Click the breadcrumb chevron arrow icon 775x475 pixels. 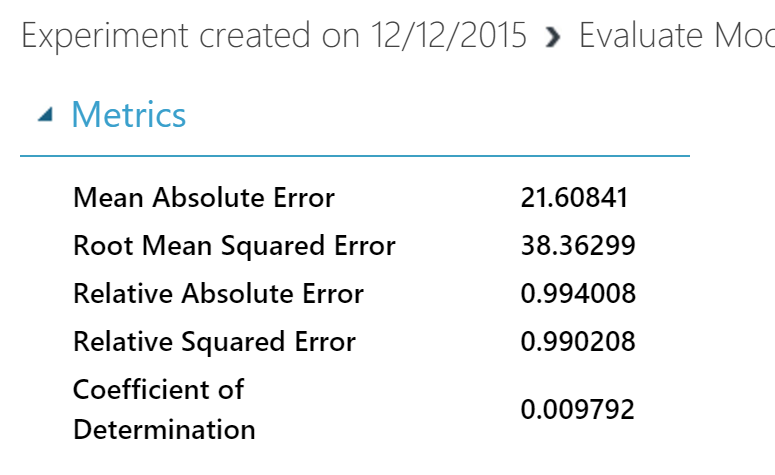553,37
